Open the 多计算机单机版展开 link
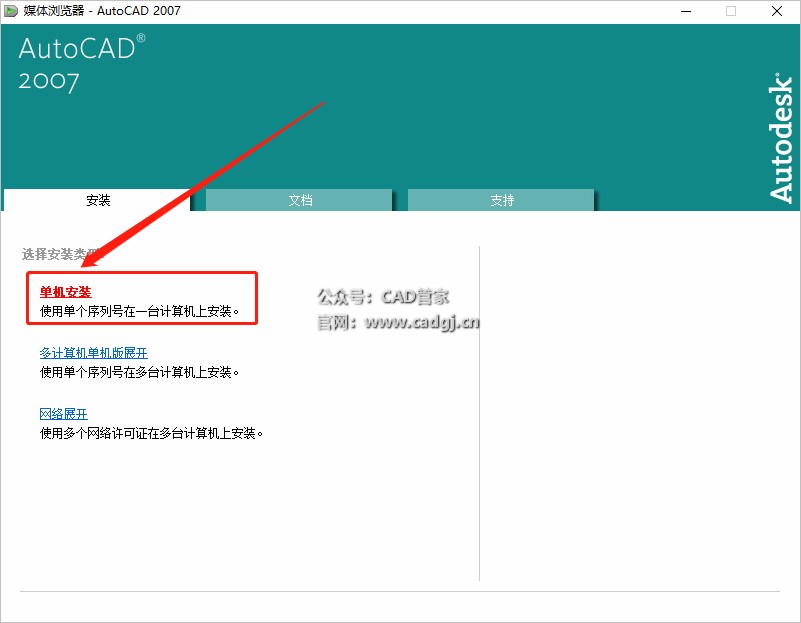801x623 pixels. click(93, 353)
